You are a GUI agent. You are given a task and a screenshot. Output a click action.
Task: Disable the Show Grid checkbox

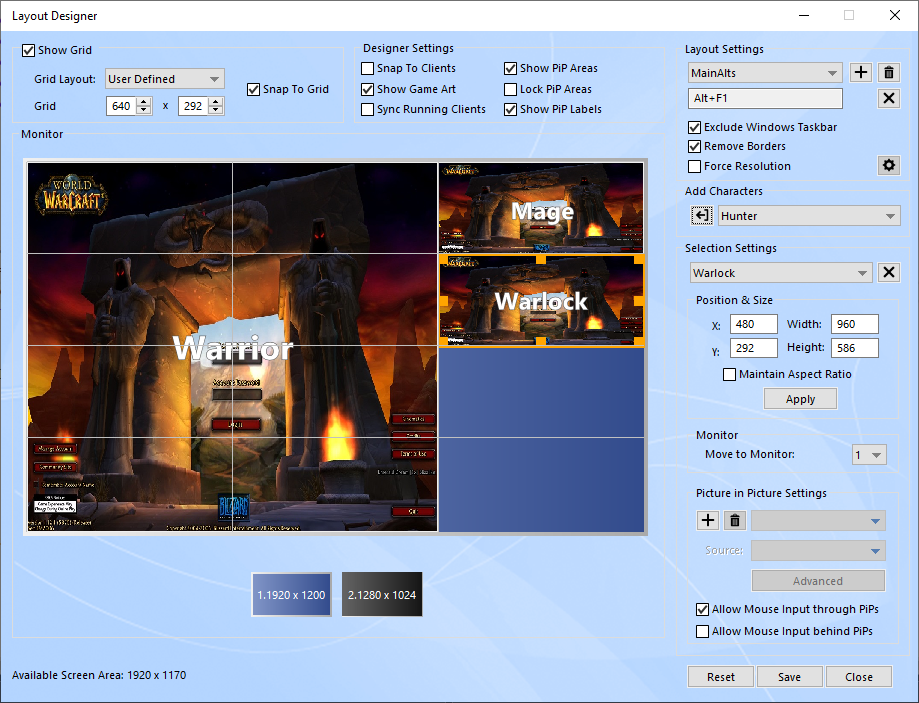click(28, 51)
